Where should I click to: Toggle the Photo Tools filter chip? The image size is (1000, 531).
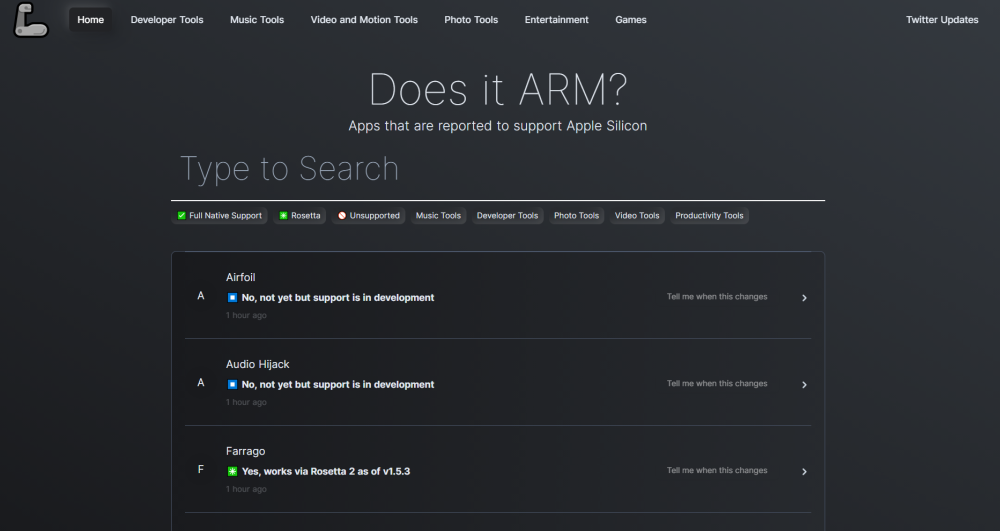[577, 215]
